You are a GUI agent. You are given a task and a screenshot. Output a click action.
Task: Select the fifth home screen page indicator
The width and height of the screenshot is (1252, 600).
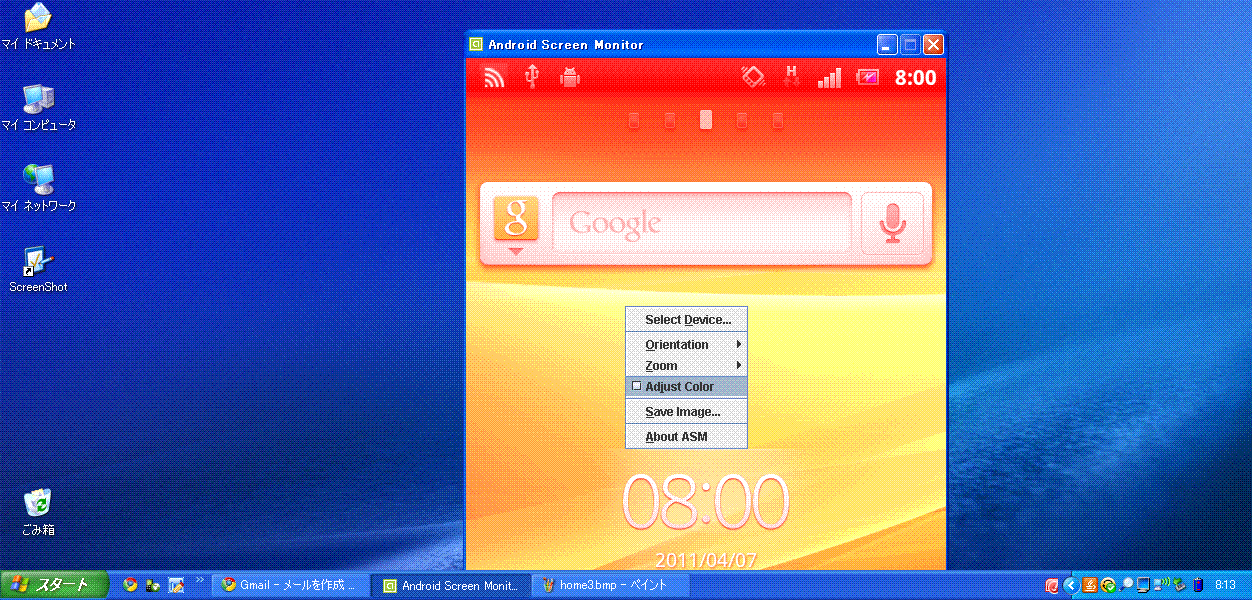tap(778, 120)
